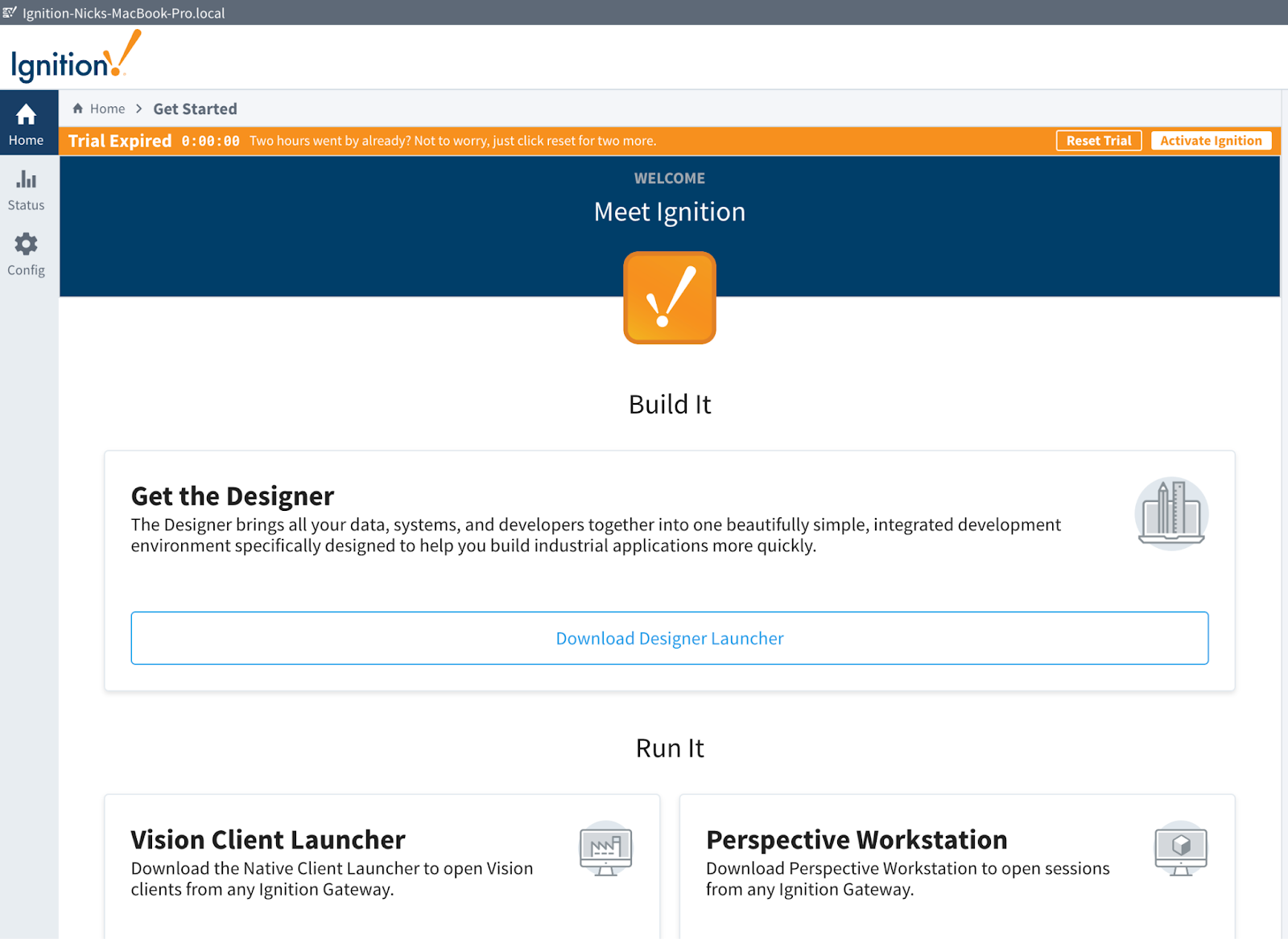Click the Vision Client Launcher heading
The image size is (1288, 939).
pyautogui.click(x=268, y=839)
